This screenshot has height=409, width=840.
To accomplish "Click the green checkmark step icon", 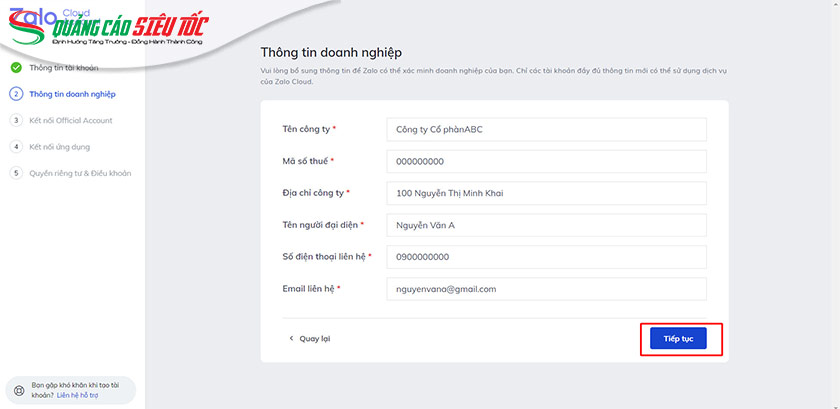I will pyautogui.click(x=16, y=68).
